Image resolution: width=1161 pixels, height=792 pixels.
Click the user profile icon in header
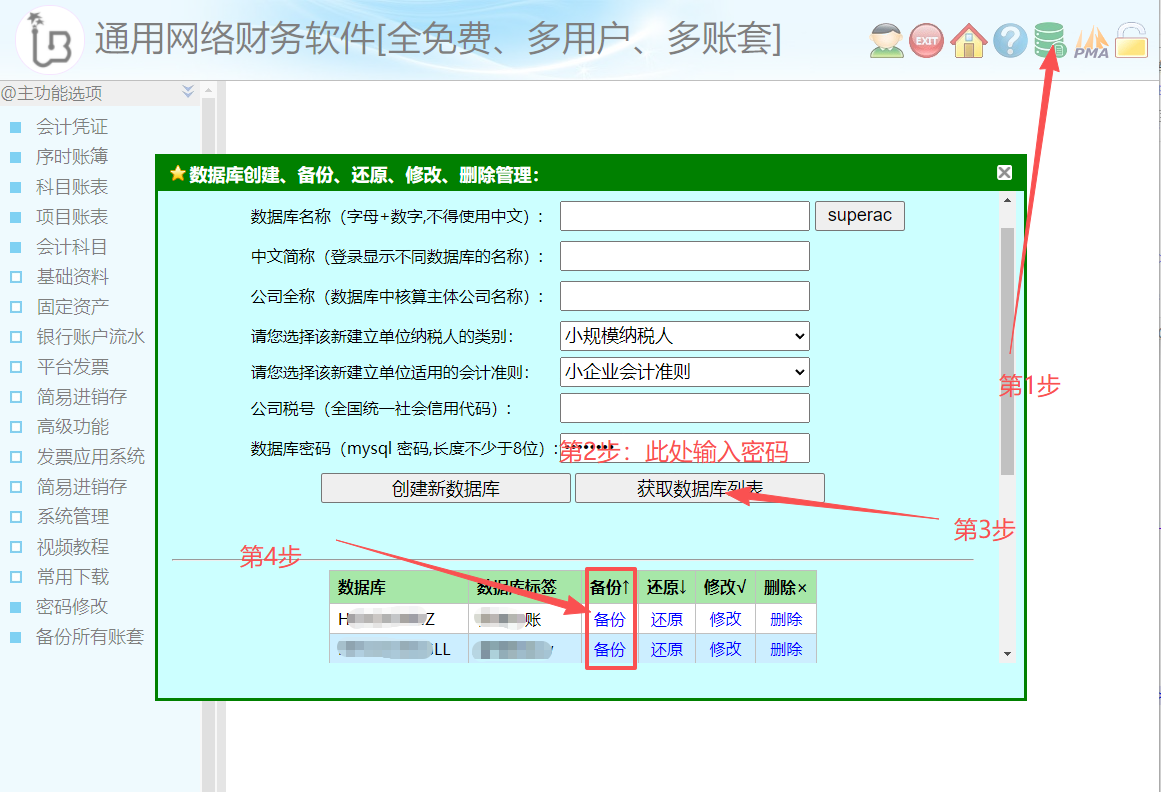886,41
